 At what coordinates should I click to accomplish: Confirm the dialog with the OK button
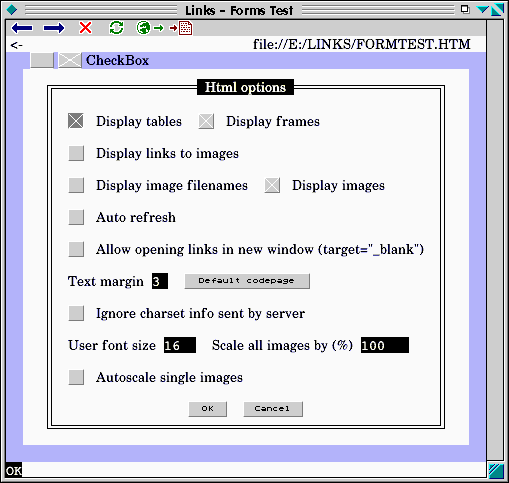point(208,409)
